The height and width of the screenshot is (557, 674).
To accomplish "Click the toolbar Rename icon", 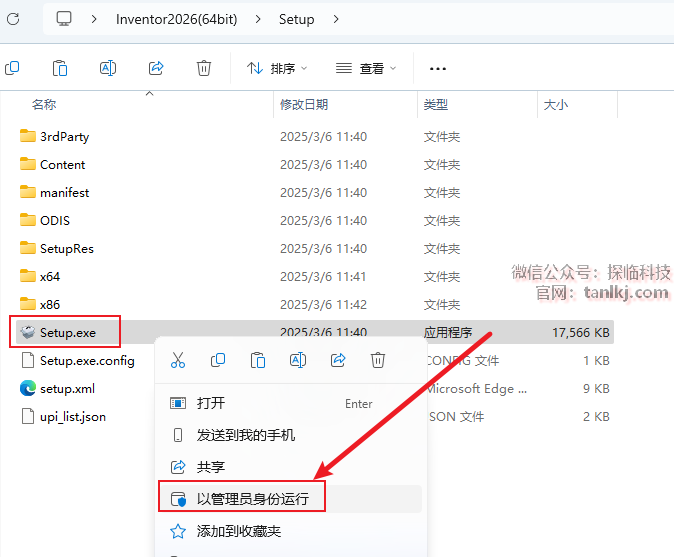I will click(108, 68).
